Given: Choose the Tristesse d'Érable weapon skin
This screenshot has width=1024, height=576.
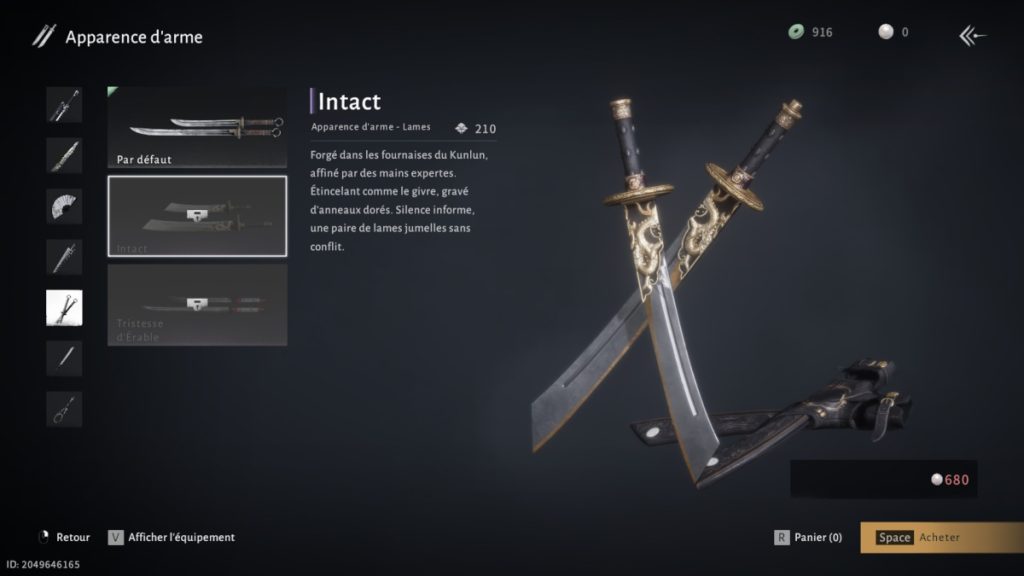Looking at the screenshot, I should pyautogui.click(x=197, y=305).
